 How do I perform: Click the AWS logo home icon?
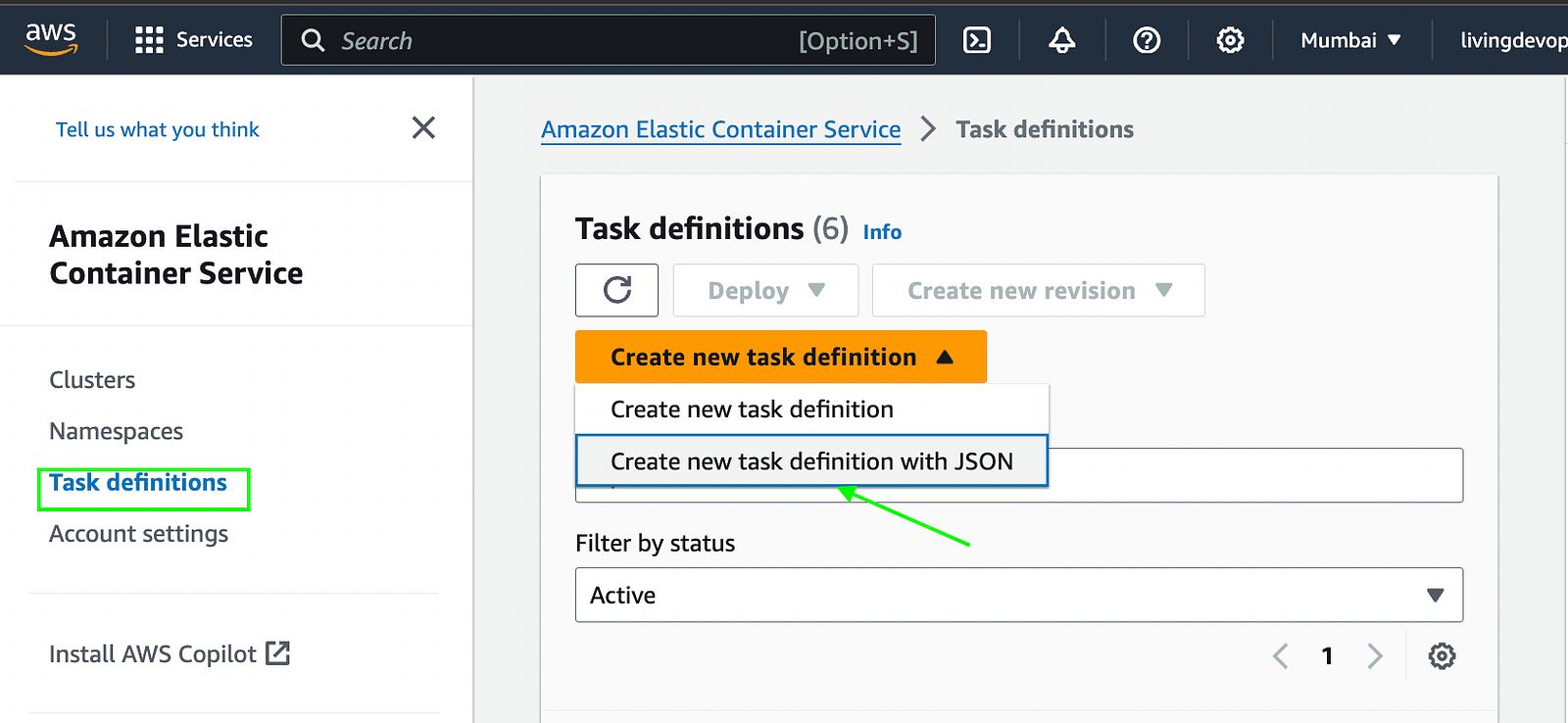click(x=51, y=39)
